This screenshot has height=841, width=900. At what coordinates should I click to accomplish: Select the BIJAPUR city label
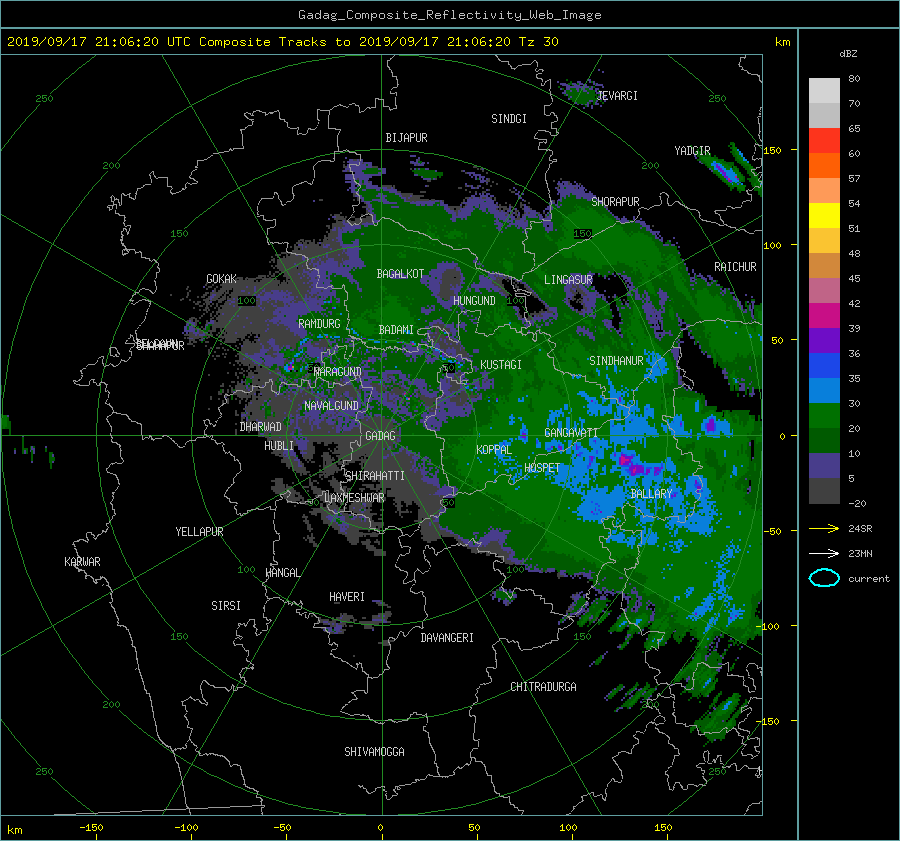406,138
